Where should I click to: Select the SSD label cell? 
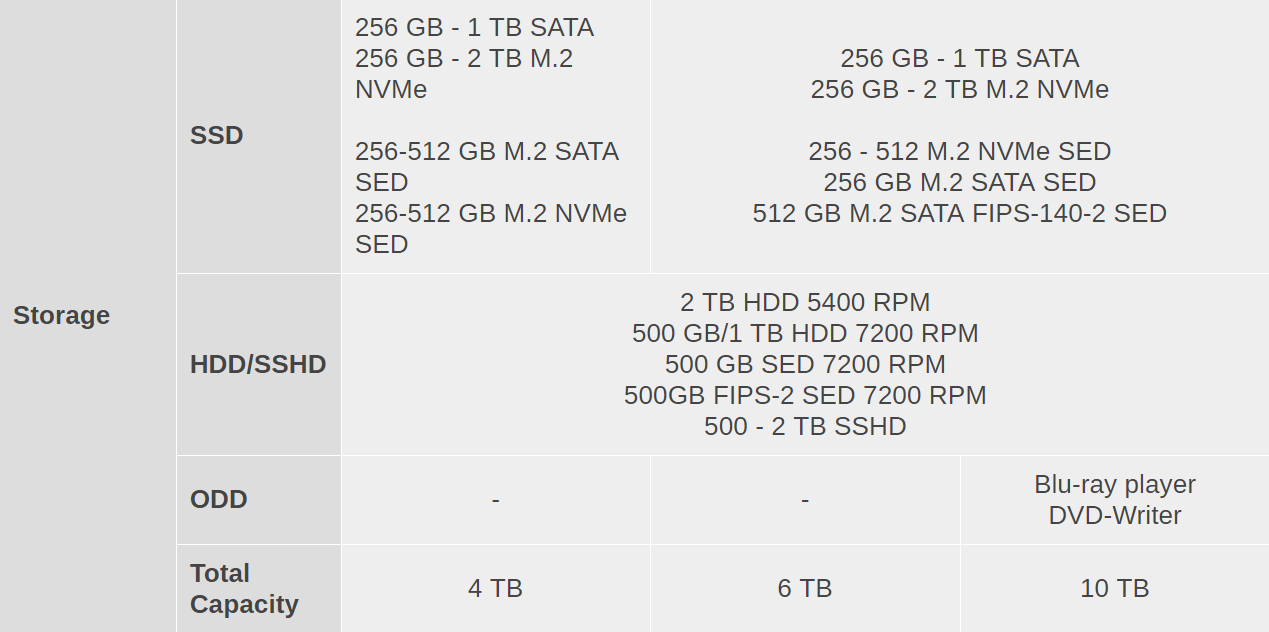(x=259, y=136)
